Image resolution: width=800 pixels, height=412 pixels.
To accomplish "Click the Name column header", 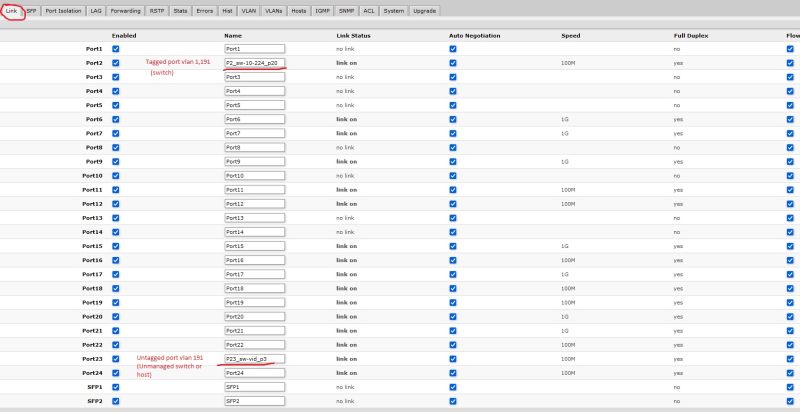I will pyautogui.click(x=233, y=36).
